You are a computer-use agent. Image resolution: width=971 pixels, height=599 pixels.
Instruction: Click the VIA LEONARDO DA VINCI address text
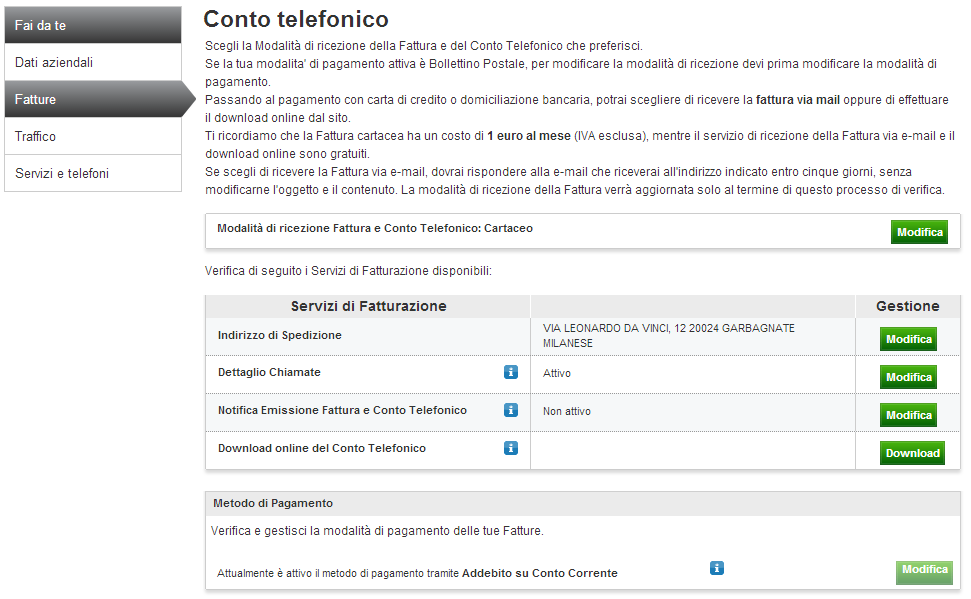[669, 336]
